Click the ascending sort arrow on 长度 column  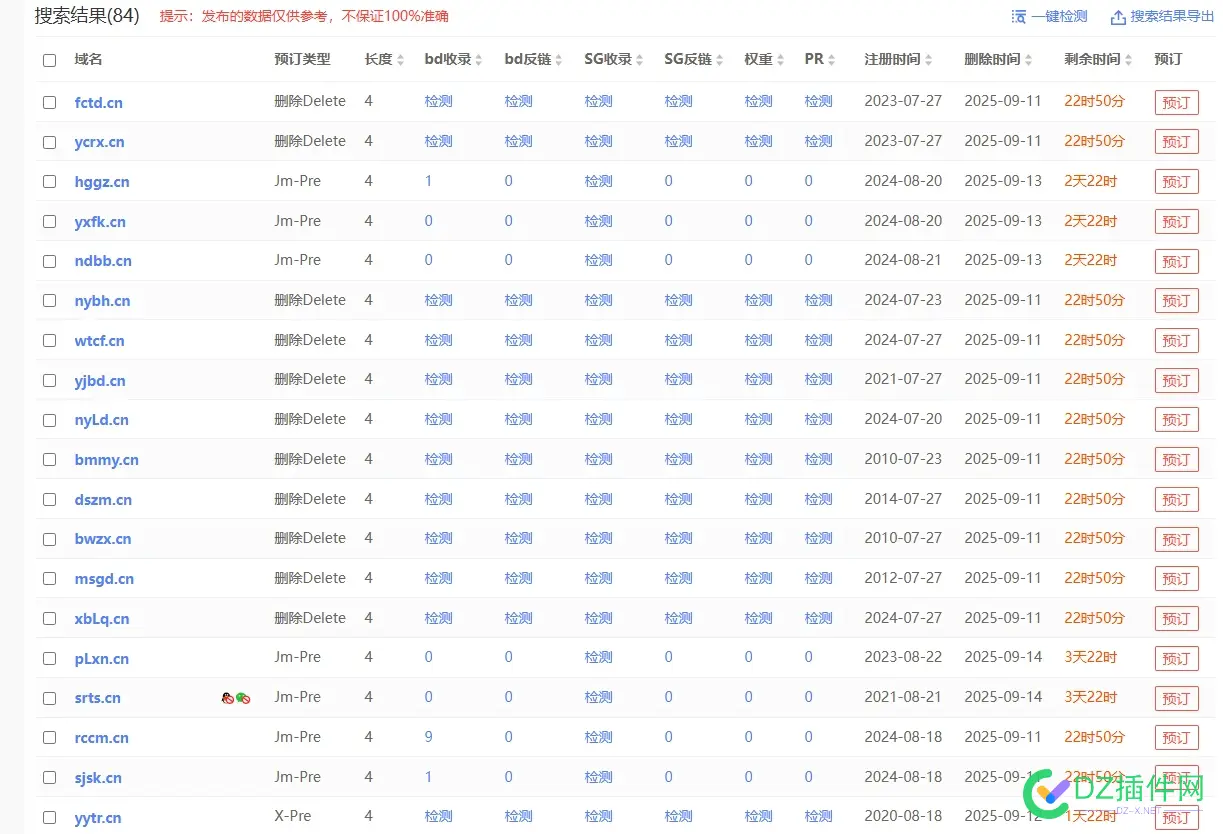[x=399, y=54]
